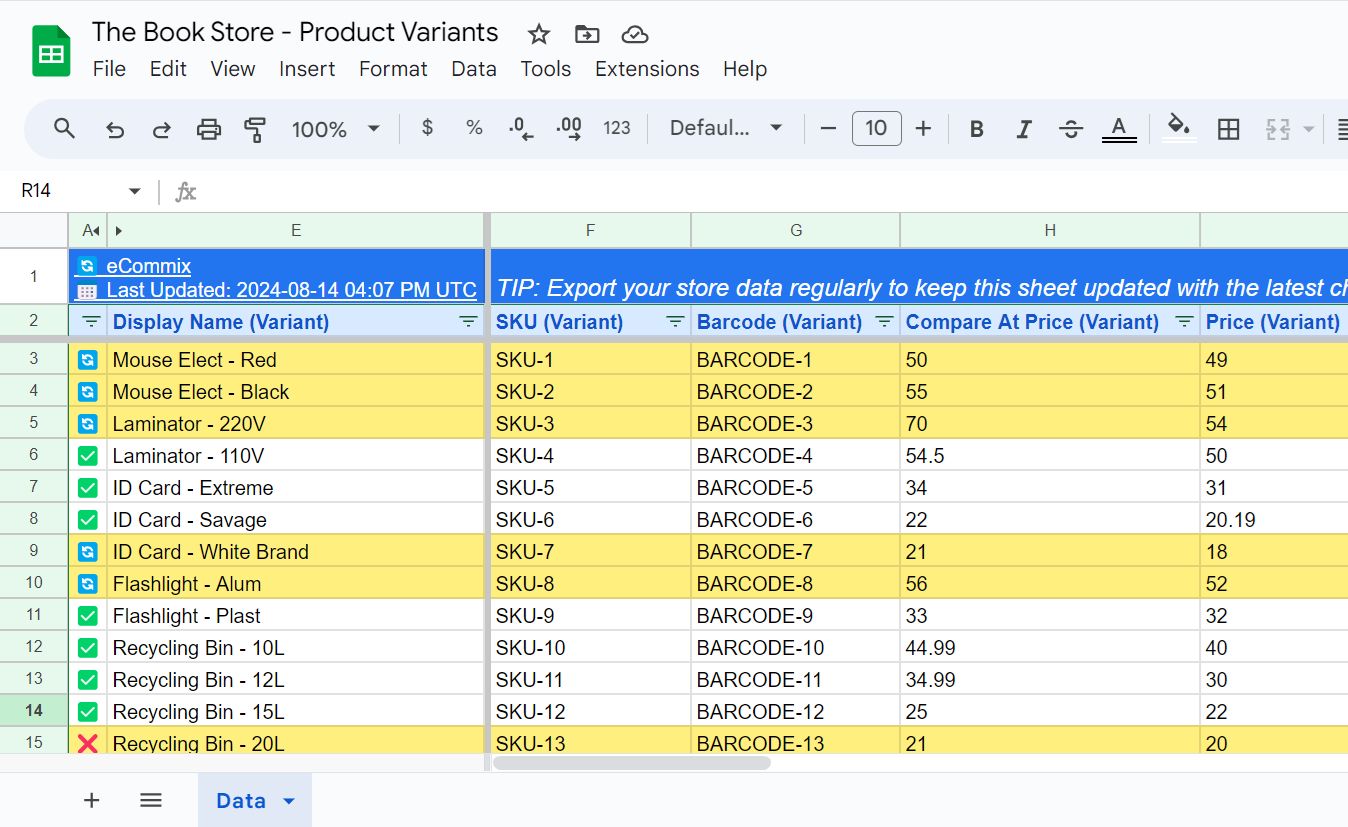Select the Data sheet tab
Image resolution: width=1348 pixels, height=827 pixels.
pyautogui.click(x=240, y=800)
